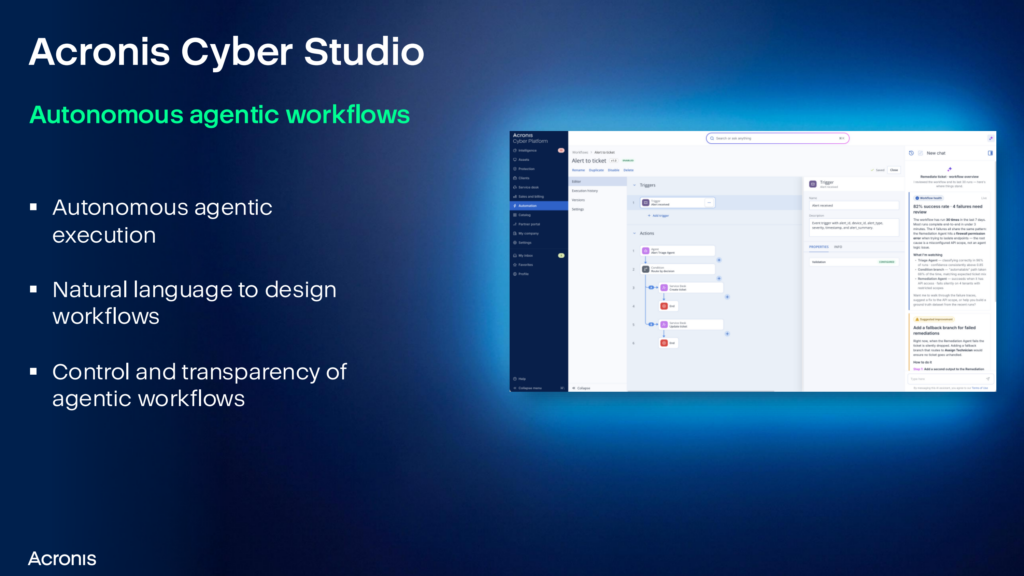Click the Workflow health badge
The height and width of the screenshot is (576, 1024).
[x=928, y=198]
